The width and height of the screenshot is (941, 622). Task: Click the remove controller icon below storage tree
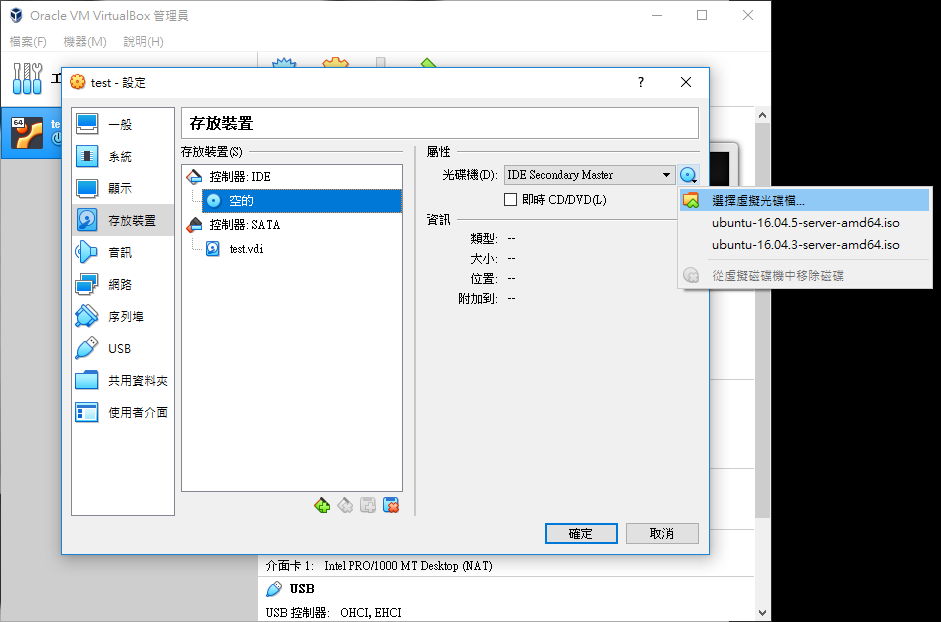(344, 506)
